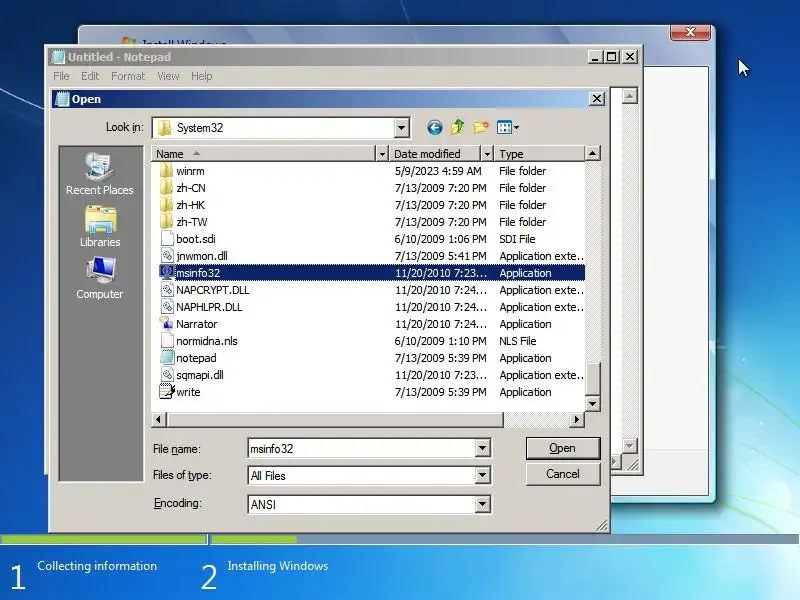Select the '5/9/2023 4:59 AM' date cell

point(438,171)
